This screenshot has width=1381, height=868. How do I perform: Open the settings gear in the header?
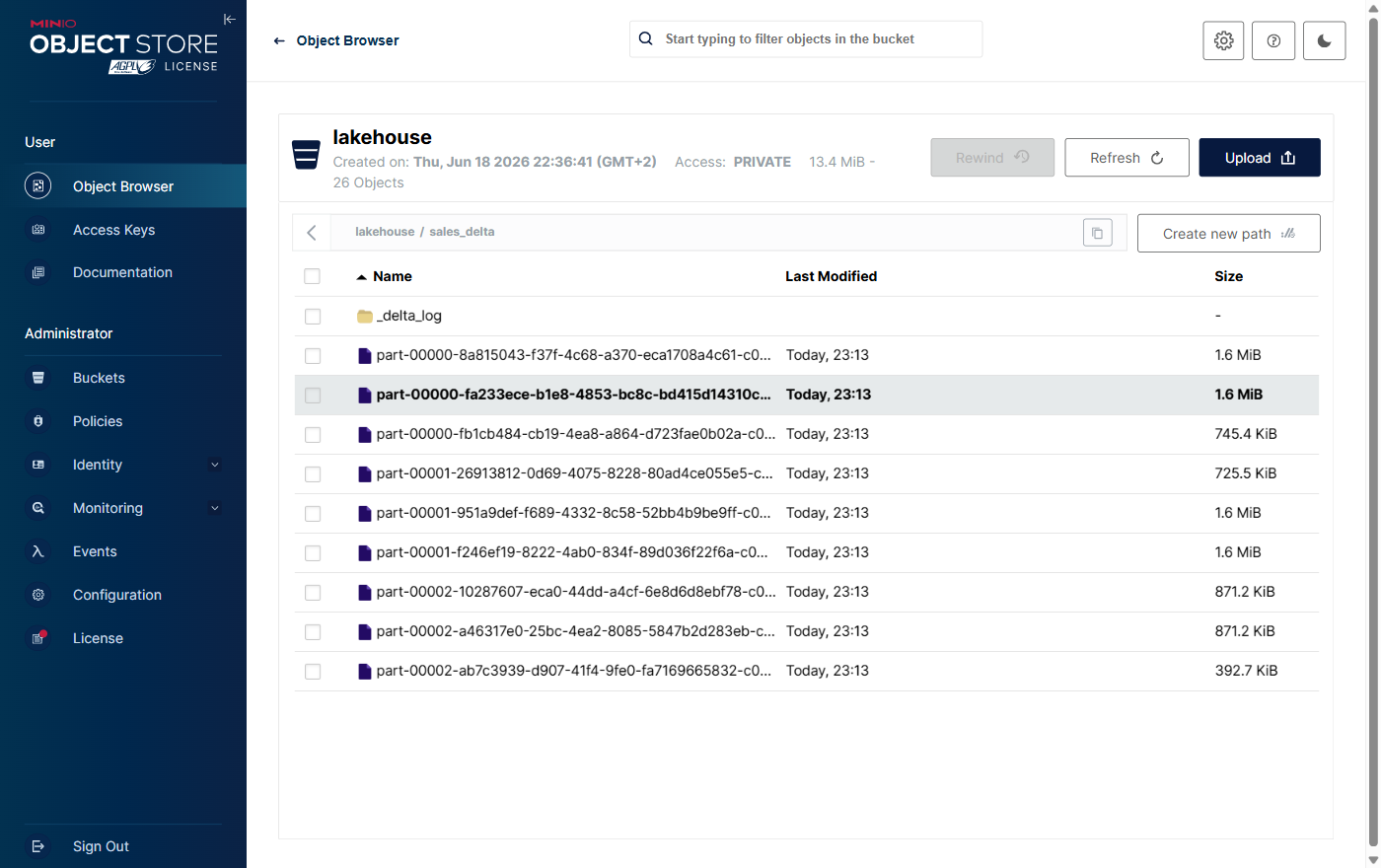[1223, 40]
